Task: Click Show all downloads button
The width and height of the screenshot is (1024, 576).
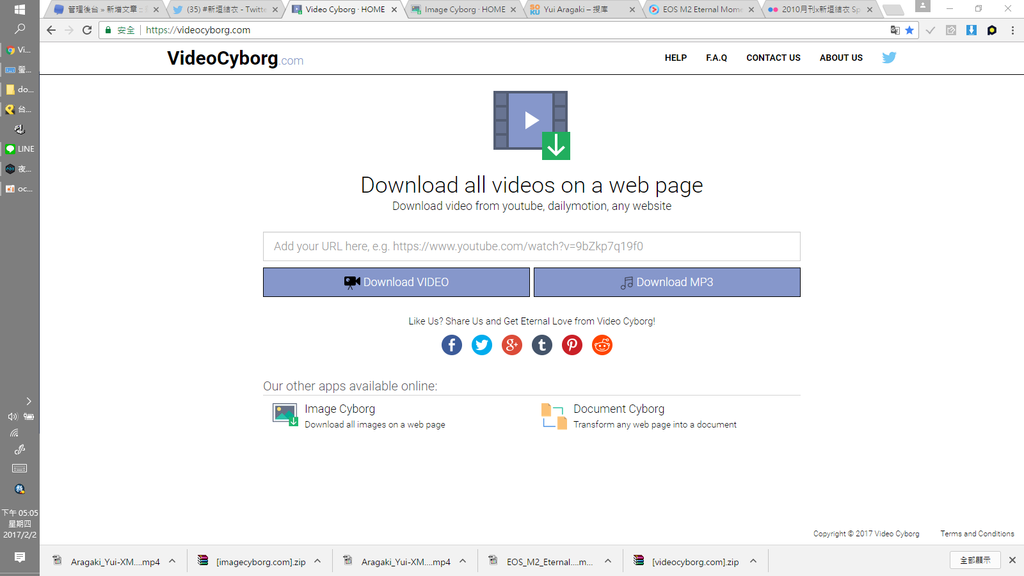Action: [x=975, y=560]
